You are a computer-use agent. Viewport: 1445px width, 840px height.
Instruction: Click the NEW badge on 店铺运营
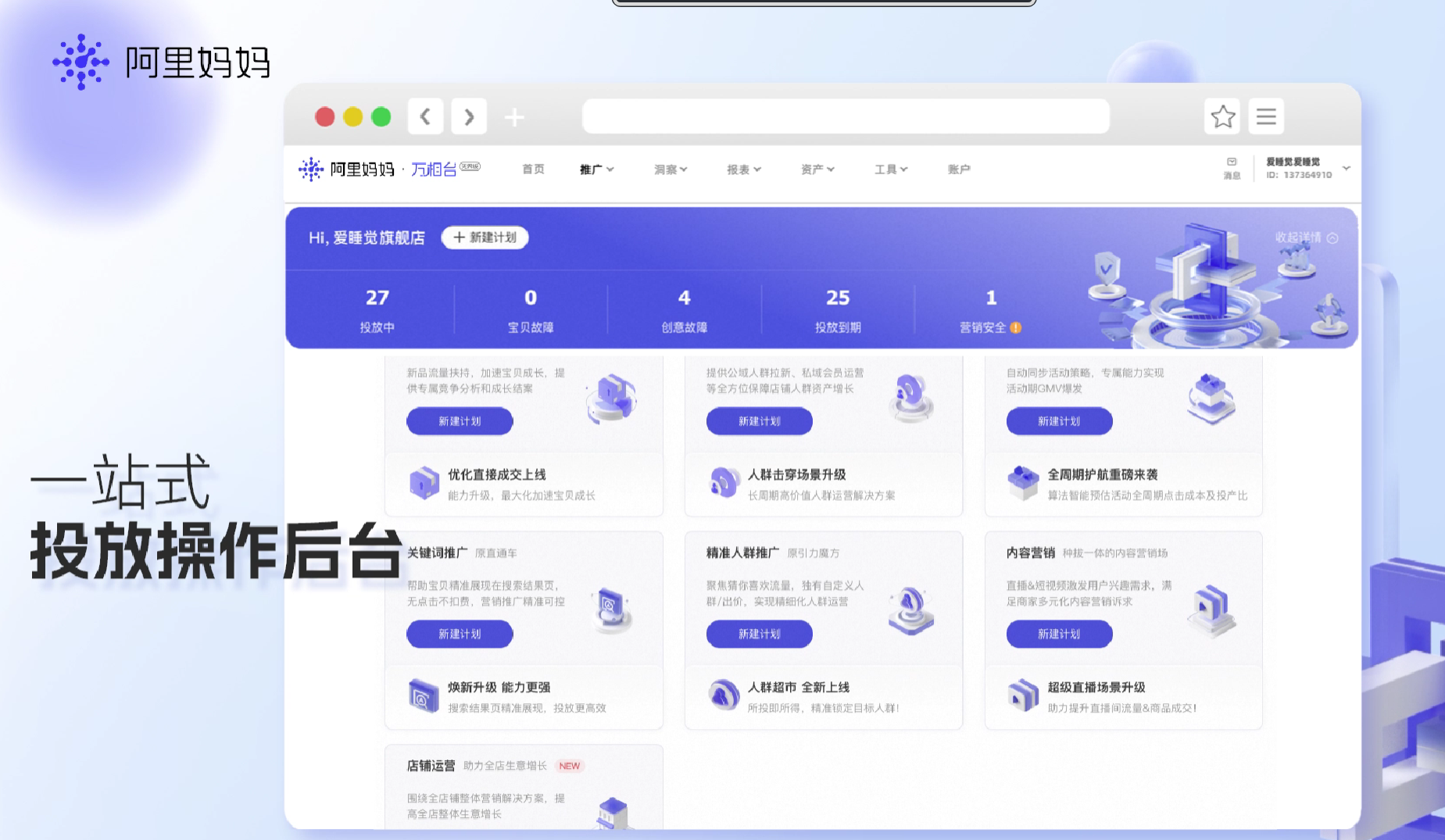point(570,766)
